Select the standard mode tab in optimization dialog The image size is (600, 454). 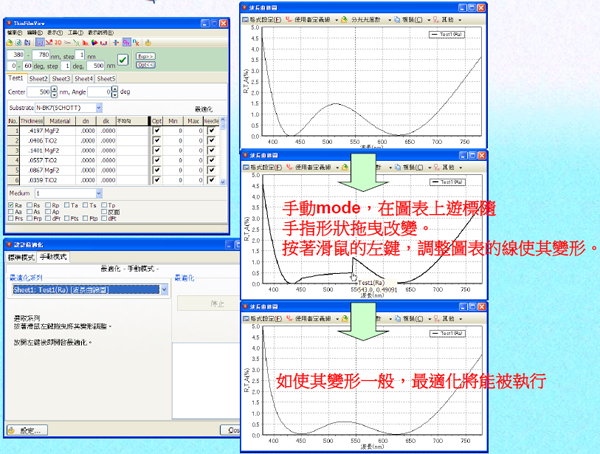pos(21,257)
